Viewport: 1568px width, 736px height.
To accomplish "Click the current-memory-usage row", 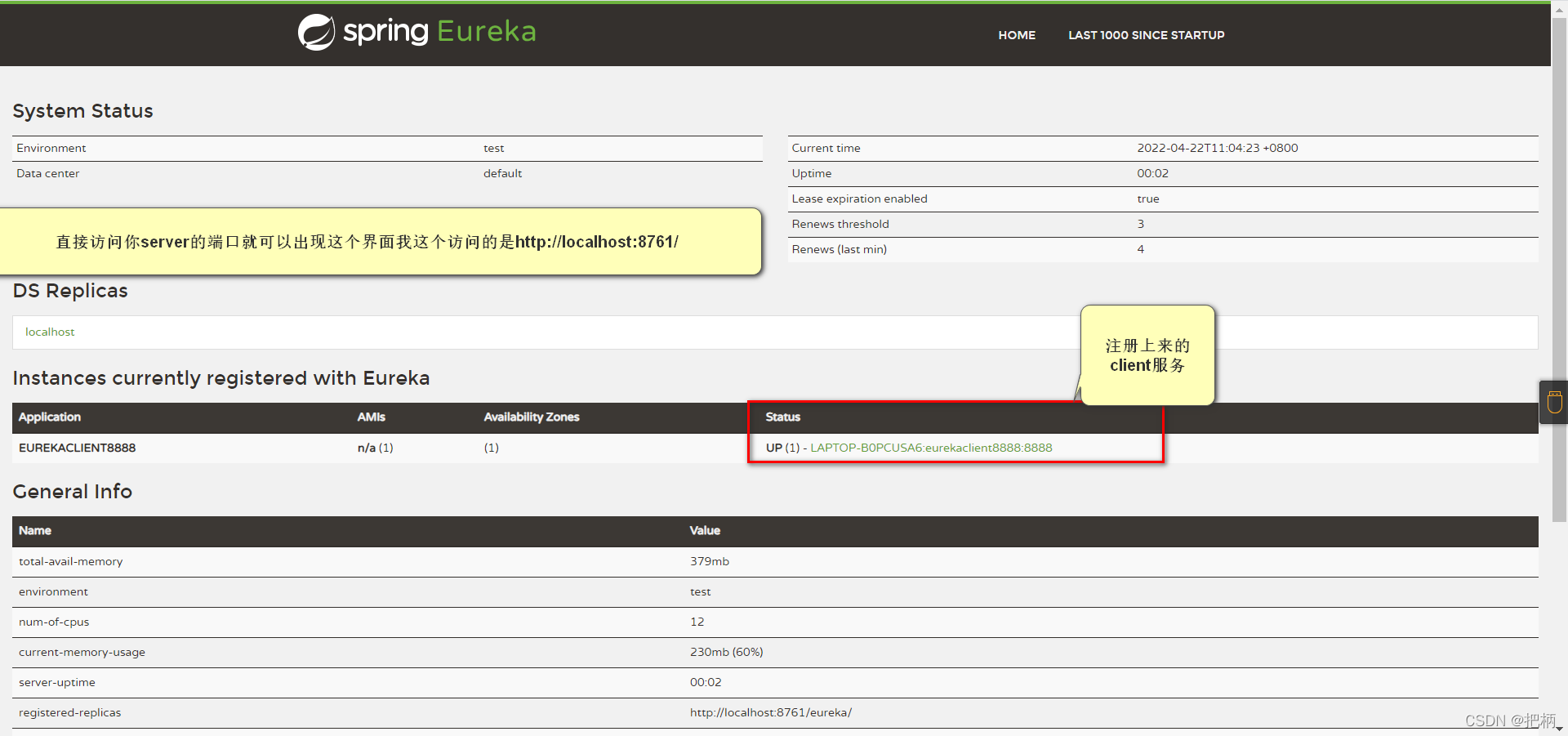I will click(x=82, y=652).
